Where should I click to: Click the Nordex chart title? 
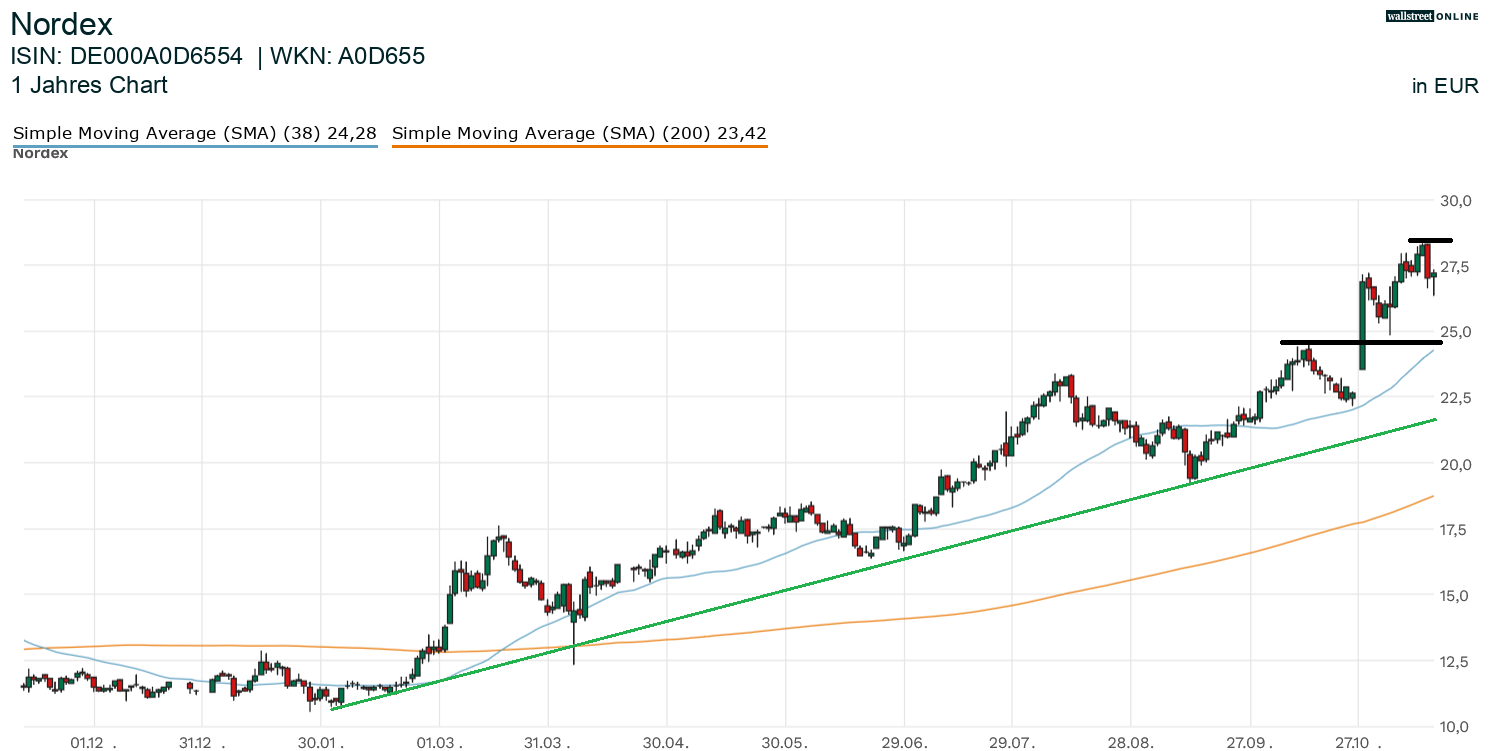61,24
